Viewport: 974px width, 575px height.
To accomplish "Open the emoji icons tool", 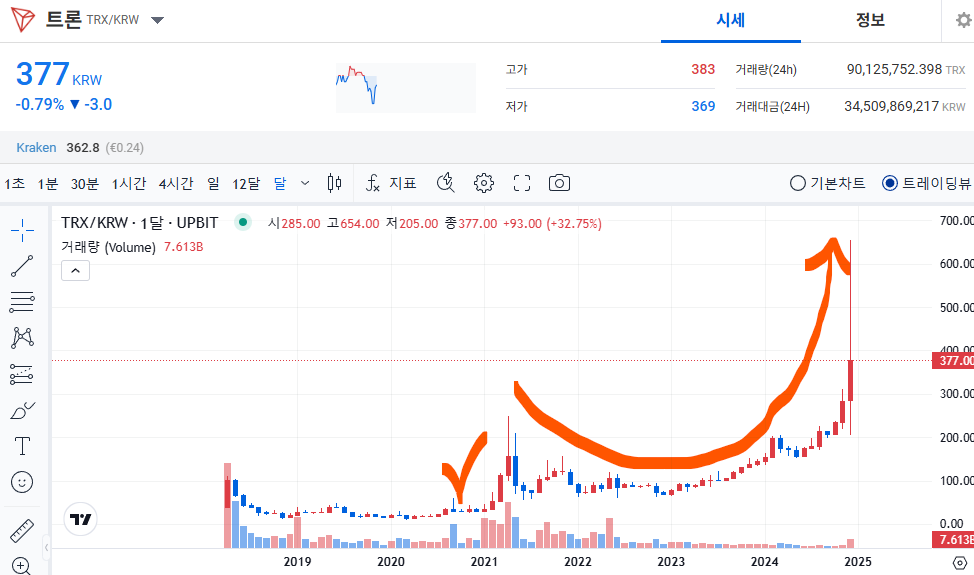I will [22, 482].
